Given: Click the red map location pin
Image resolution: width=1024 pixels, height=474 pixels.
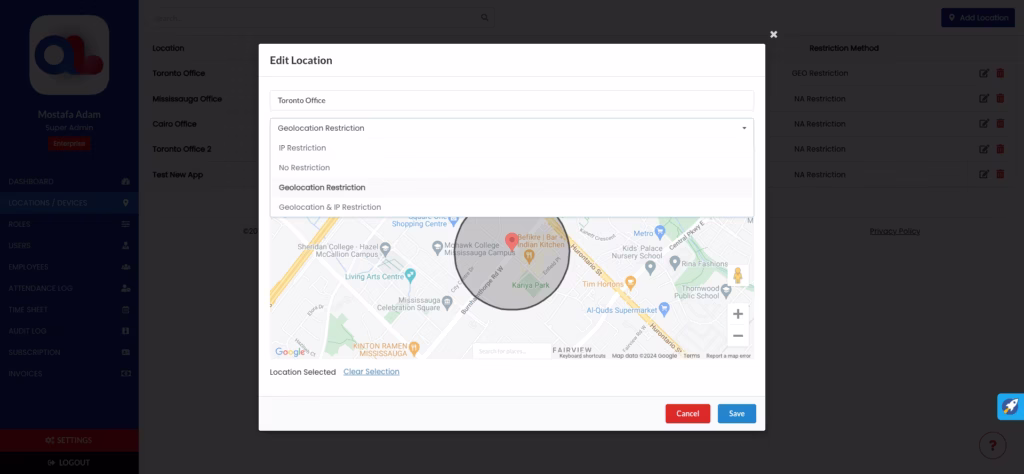Looking at the screenshot, I should 512,242.
